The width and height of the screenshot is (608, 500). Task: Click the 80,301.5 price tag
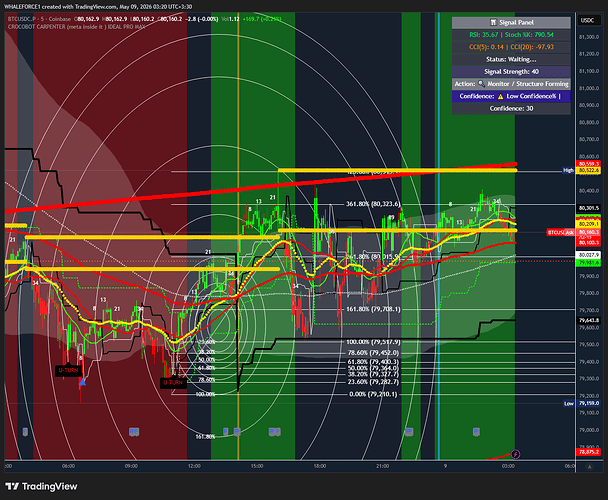pyautogui.click(x=589, y=208)
